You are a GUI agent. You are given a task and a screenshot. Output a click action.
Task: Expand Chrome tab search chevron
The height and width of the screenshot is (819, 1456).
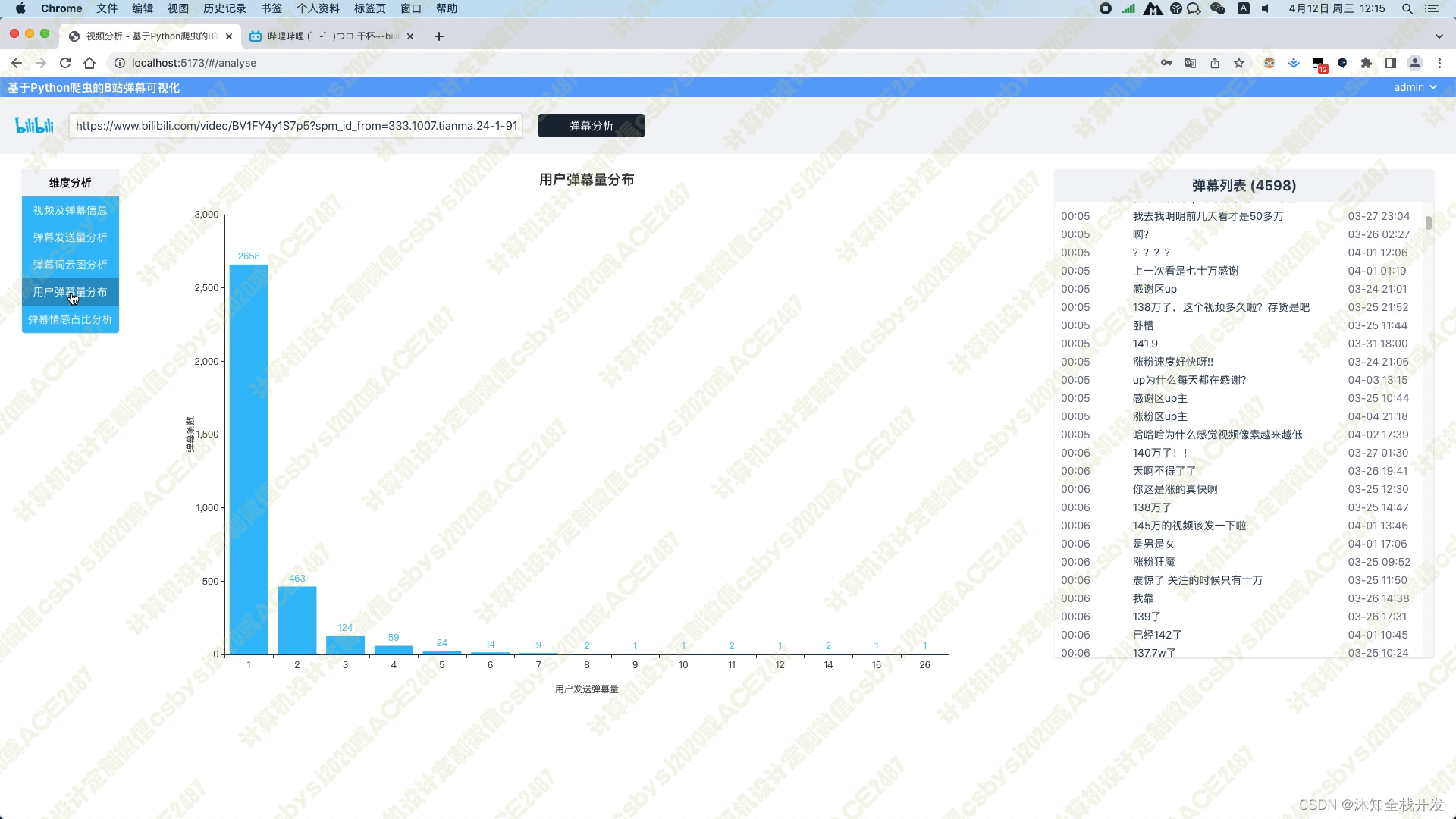click(x=1439, y=36)
